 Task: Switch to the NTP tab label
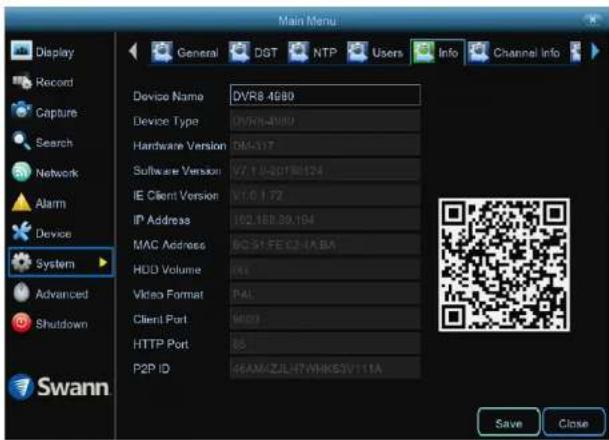pos(325,53)
